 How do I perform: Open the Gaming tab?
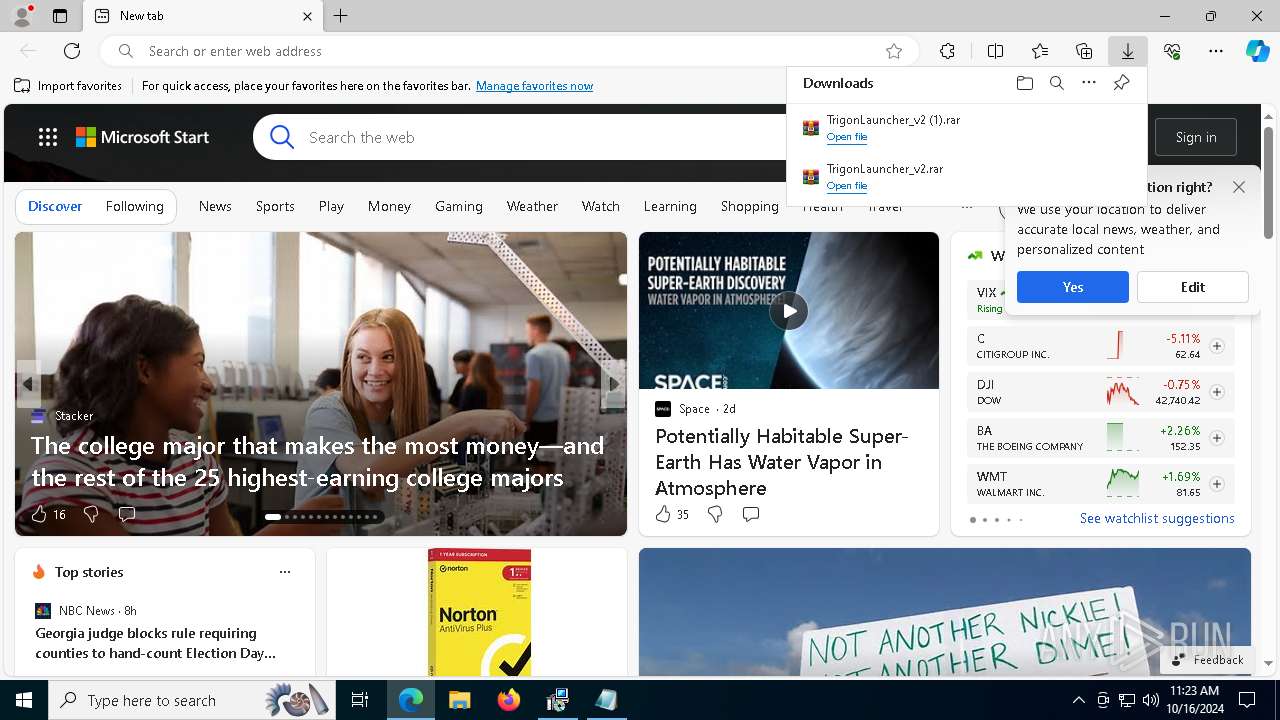click(x=459, y=206)
